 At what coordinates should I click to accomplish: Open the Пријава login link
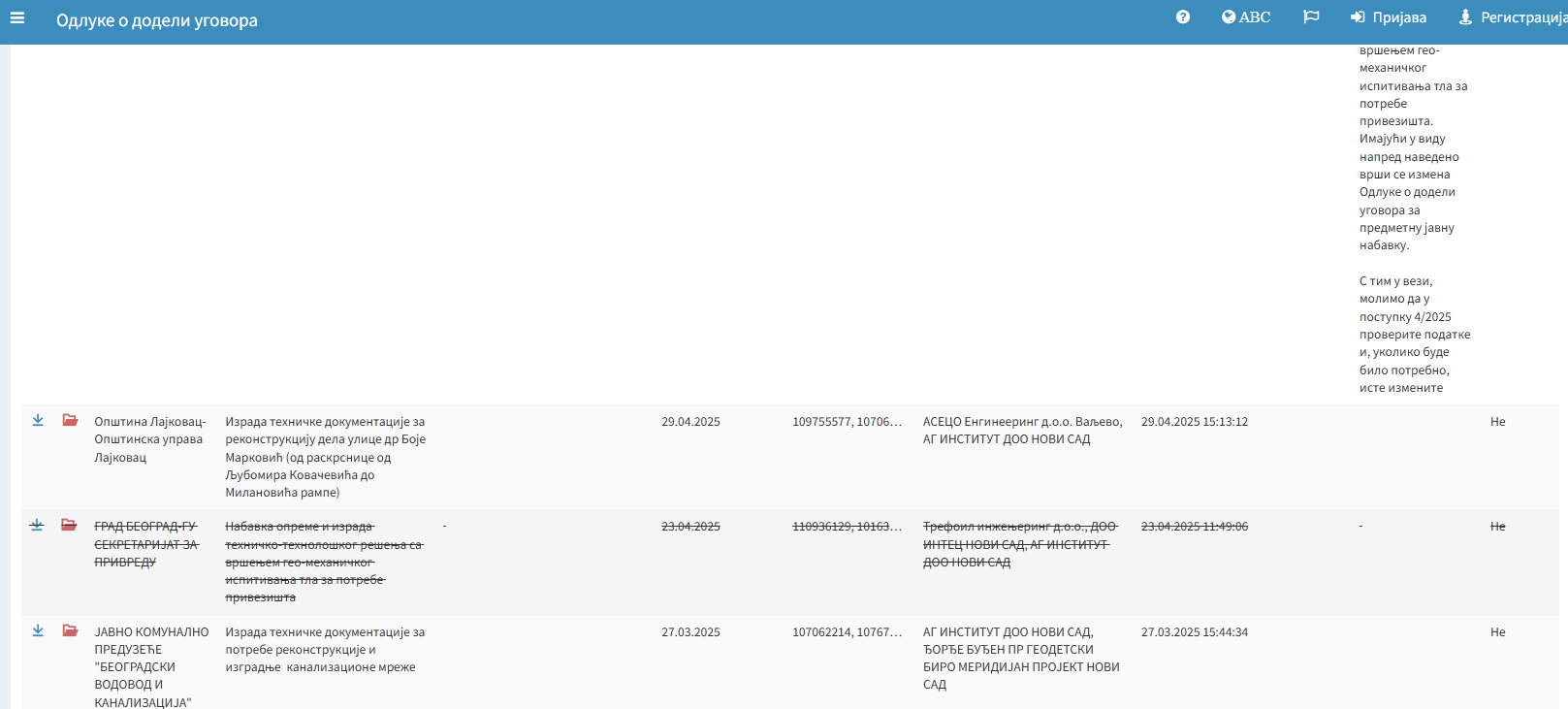[1389, 17]
